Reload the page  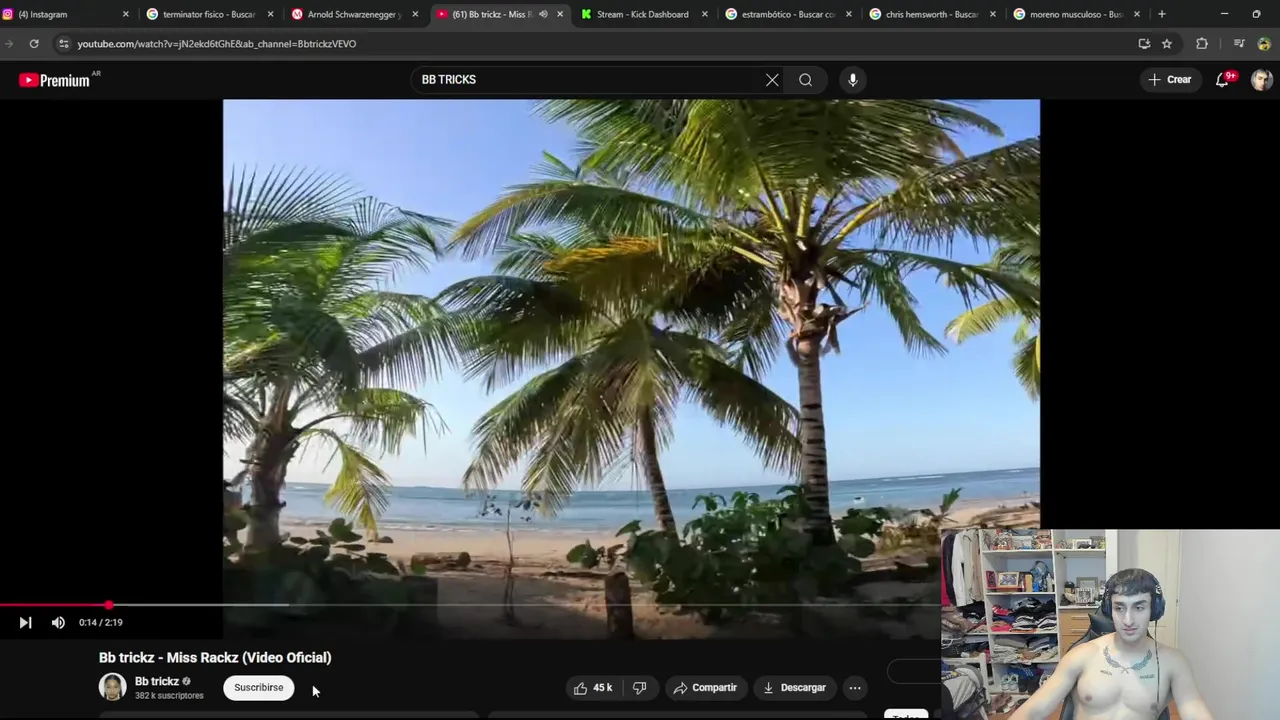(33, 44)
